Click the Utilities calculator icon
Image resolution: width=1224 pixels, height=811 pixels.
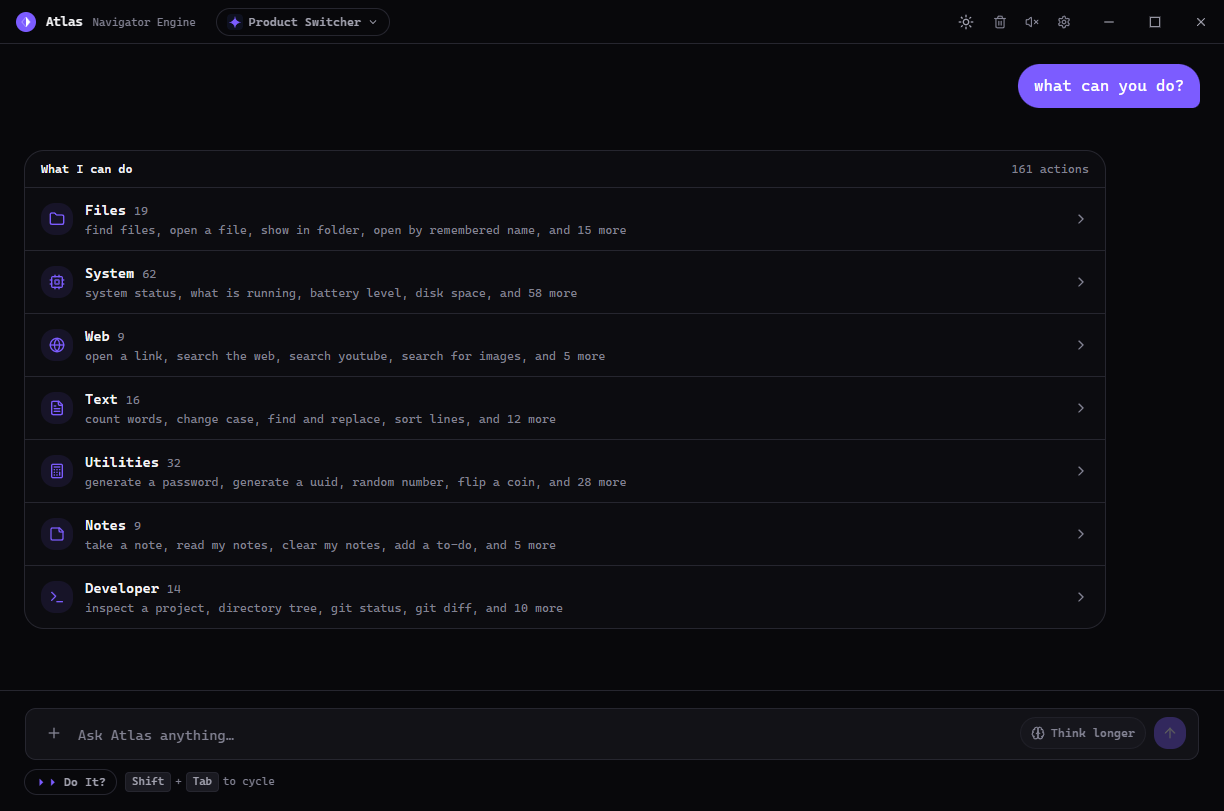57,471
